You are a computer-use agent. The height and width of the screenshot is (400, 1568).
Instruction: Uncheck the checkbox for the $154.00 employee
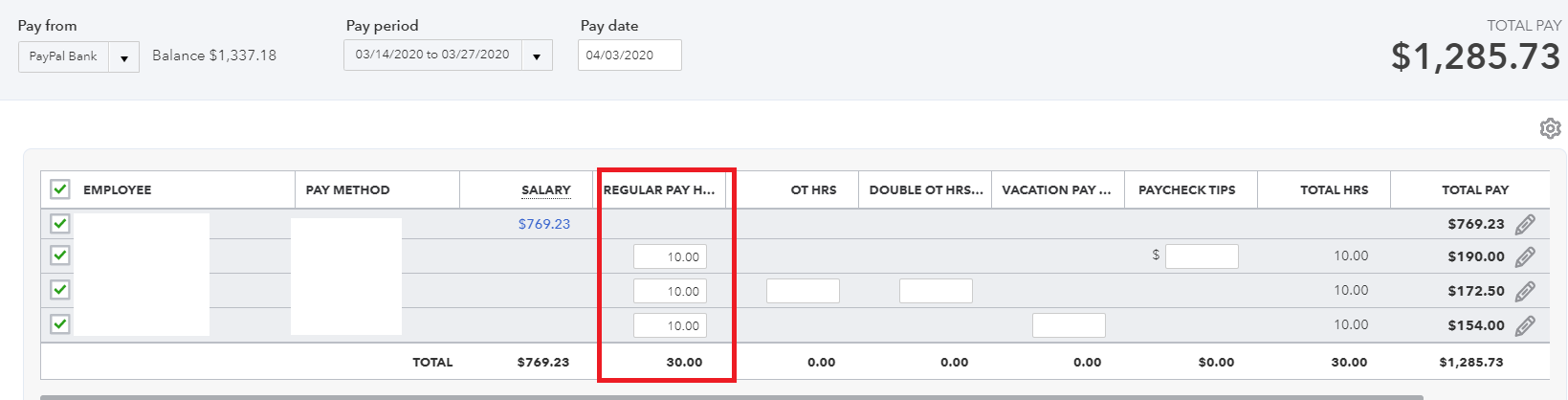(60, 323)
